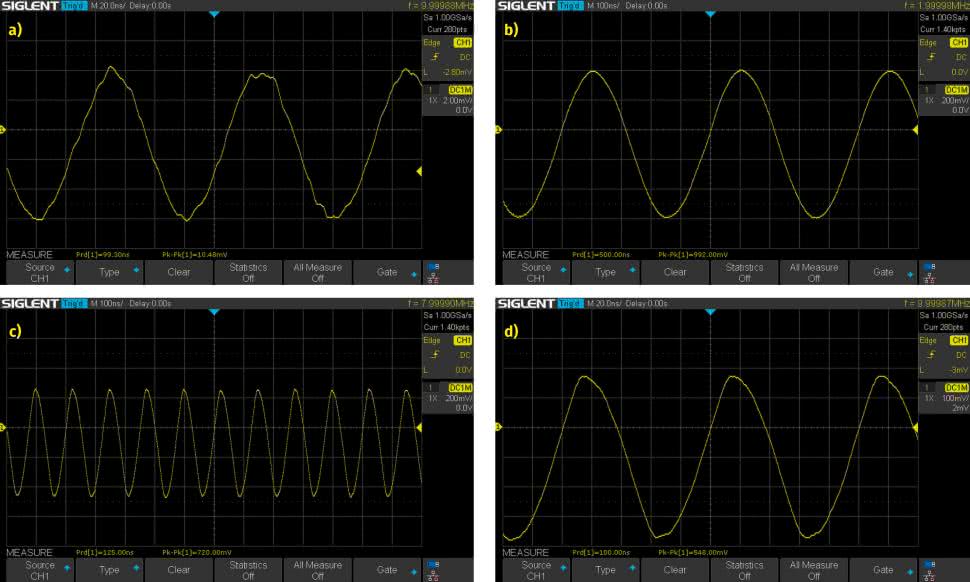Screen dimensions: 970x582
Task: Click the yellow waveform trace in panel b
Action: (595, 72)
